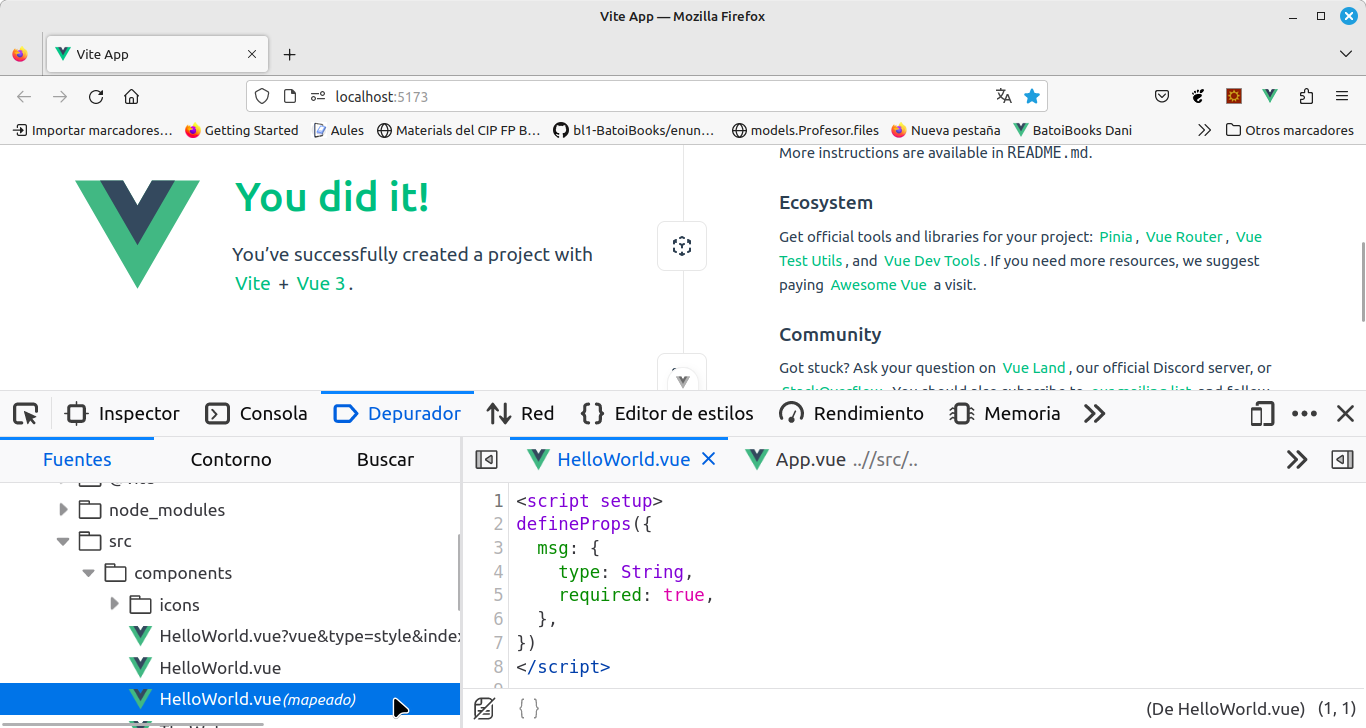Click the element picker icon in DevTools
Screen dimensions: 1366x728
click(x=26, y=414)
